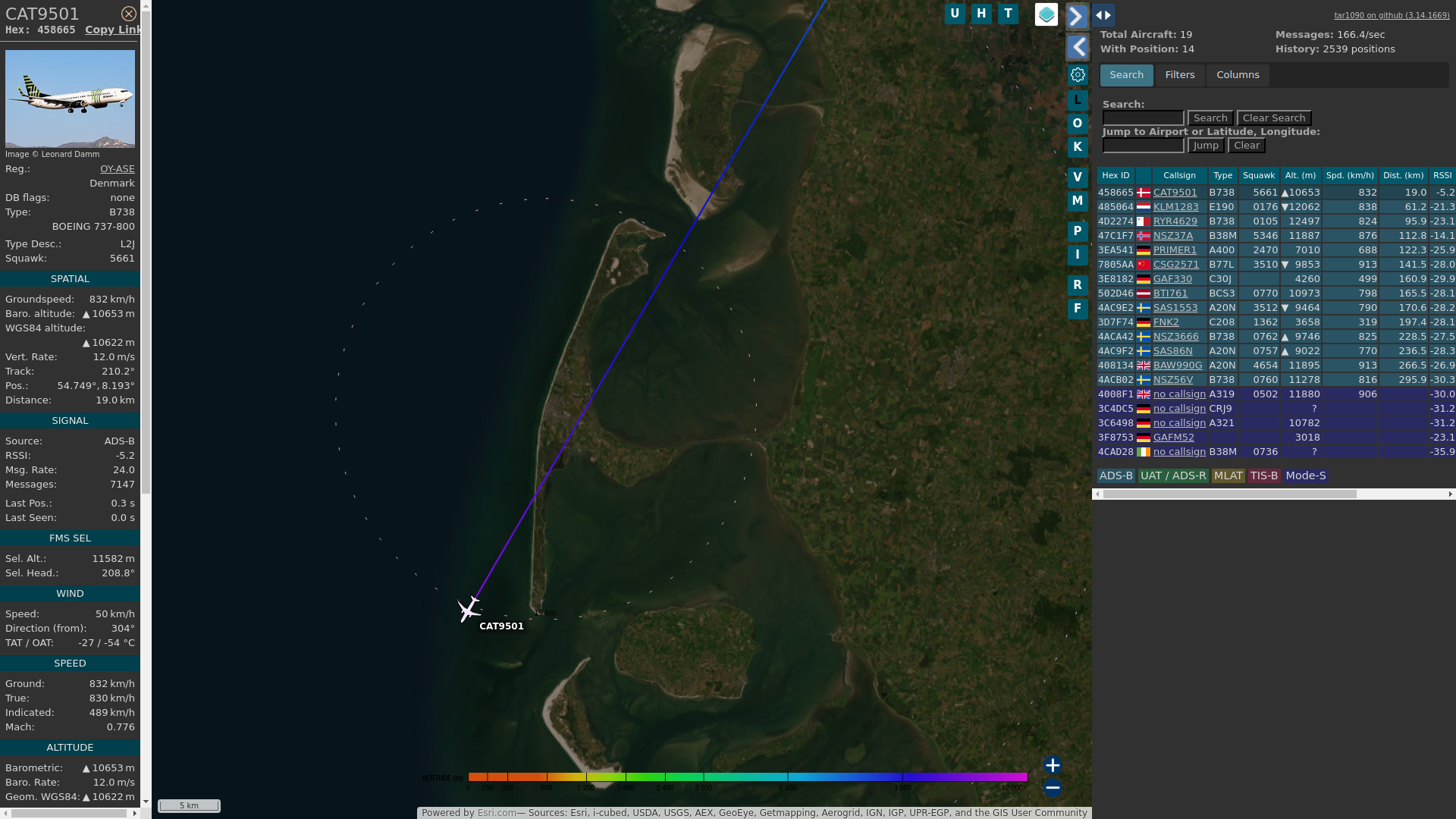Open tar1090 on github link
The height and width of the screenshot is (819, 1456).
(1392, 15)
